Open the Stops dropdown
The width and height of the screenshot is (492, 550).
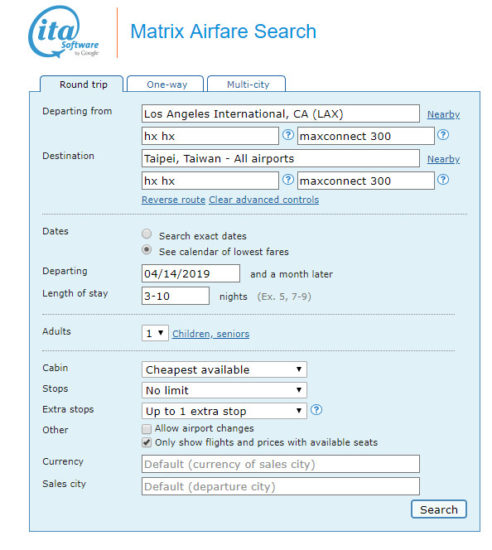pos(224,390)
